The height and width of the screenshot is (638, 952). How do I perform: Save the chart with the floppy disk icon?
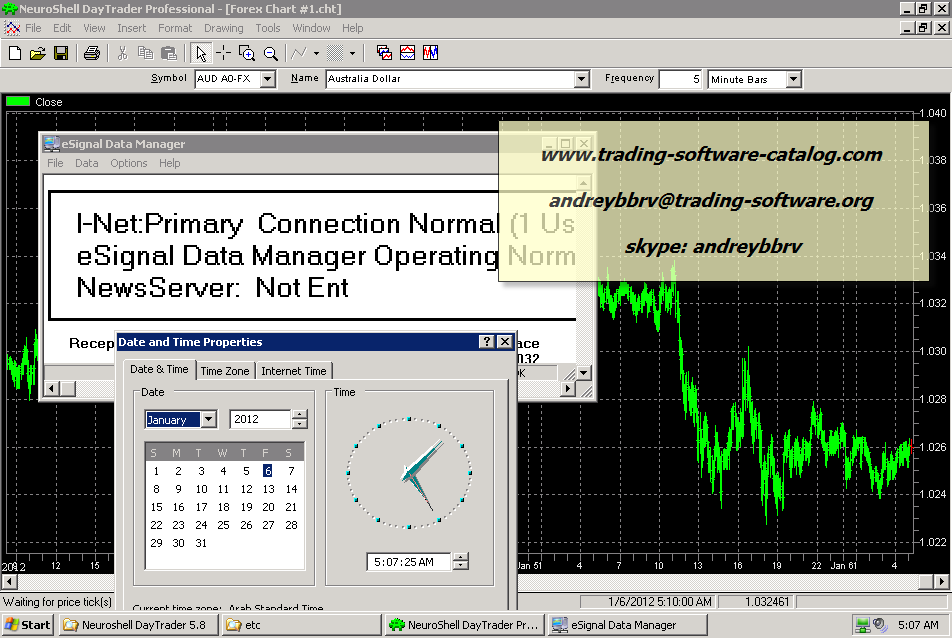(x=60, y=53)
